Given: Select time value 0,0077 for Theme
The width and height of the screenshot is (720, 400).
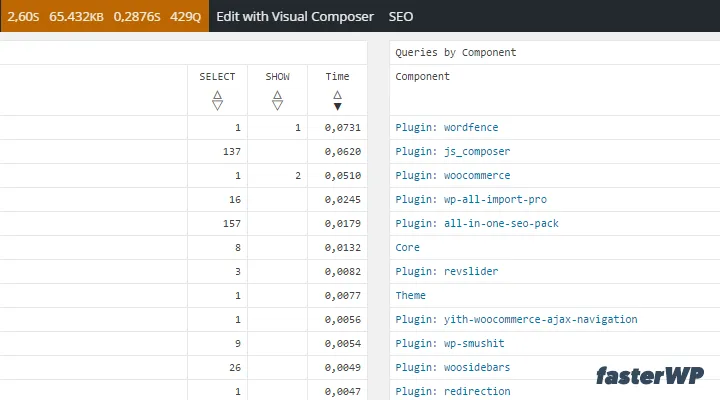Looking at the screenshot, I should click(343, 296).
